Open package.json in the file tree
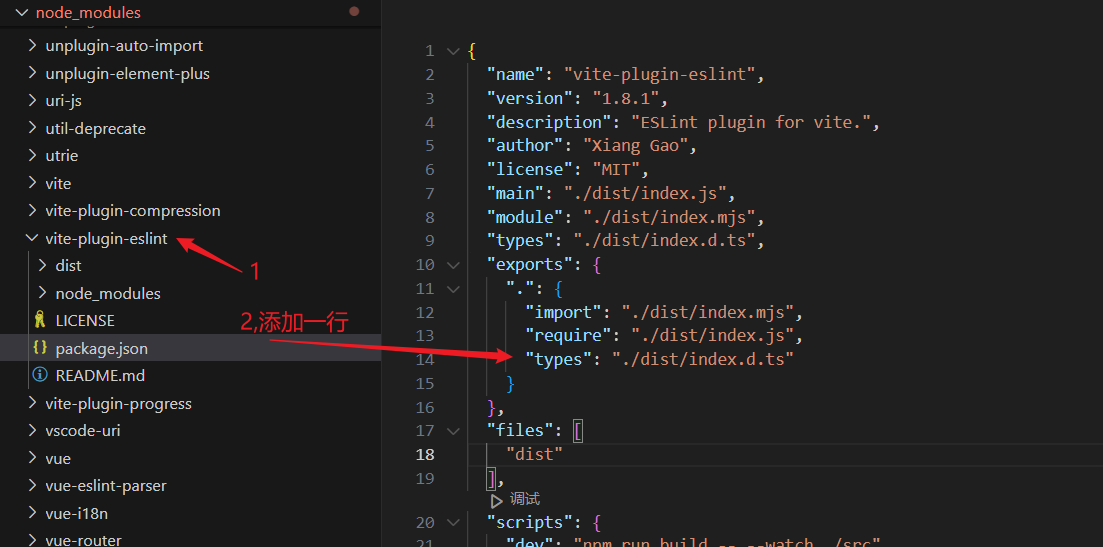The width and height of the screenshot is (1103, 547). [101, 348]
